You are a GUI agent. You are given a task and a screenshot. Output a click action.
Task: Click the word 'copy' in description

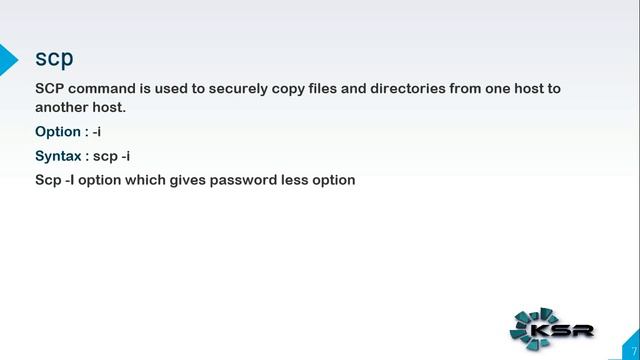[x=288, y=89]
